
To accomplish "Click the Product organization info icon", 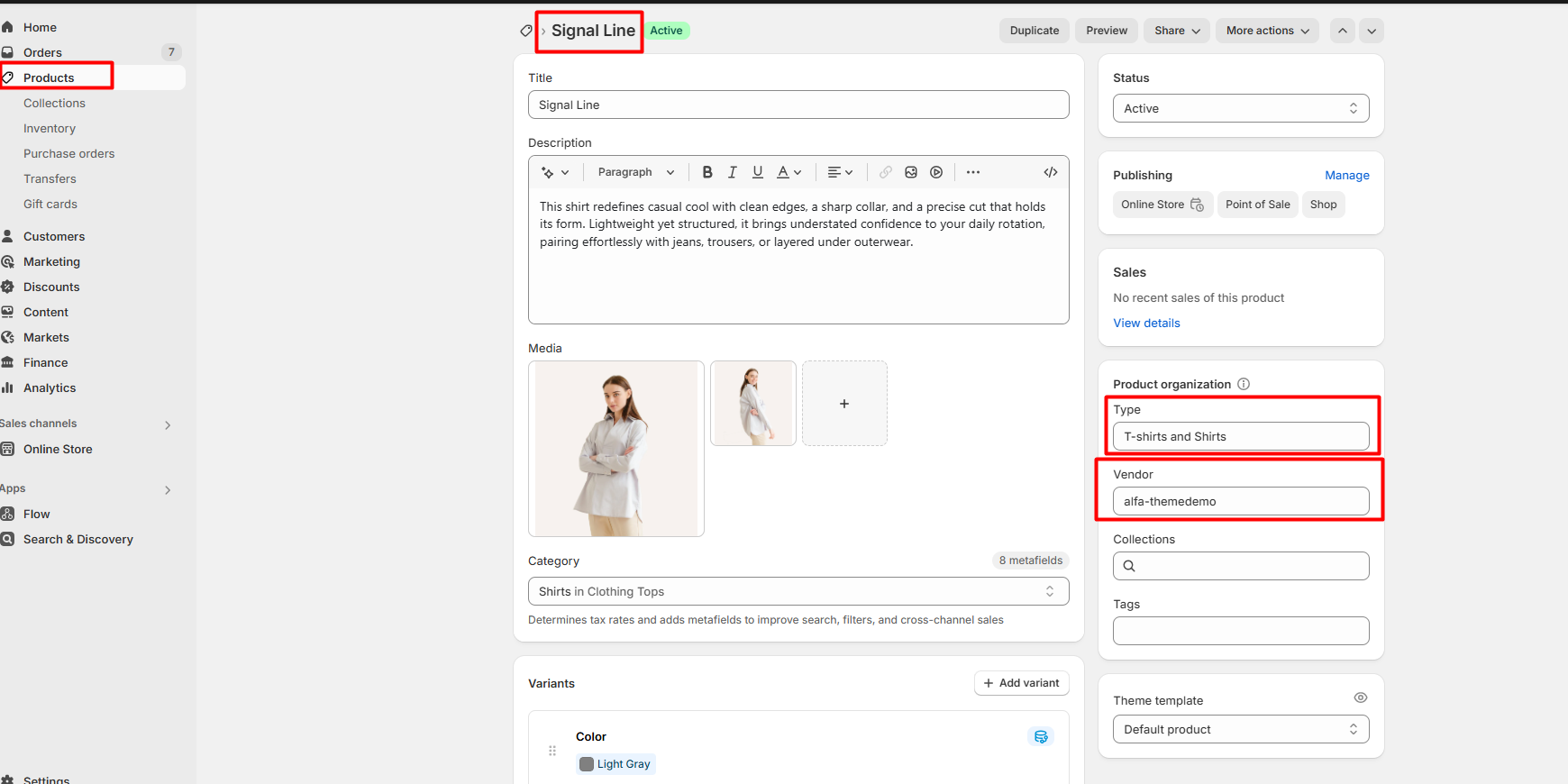I will 1244,384.
